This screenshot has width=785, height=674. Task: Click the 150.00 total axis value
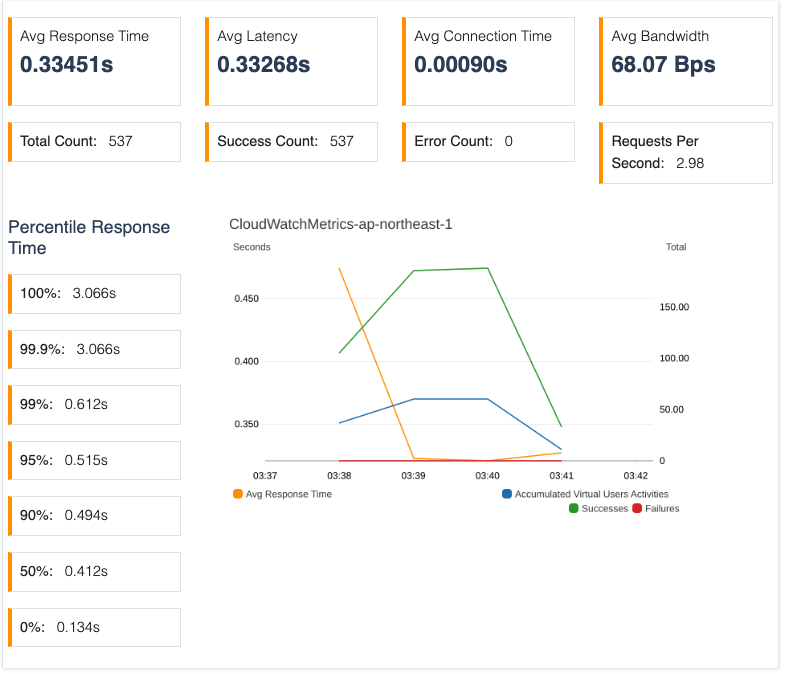tap(674, 307)
